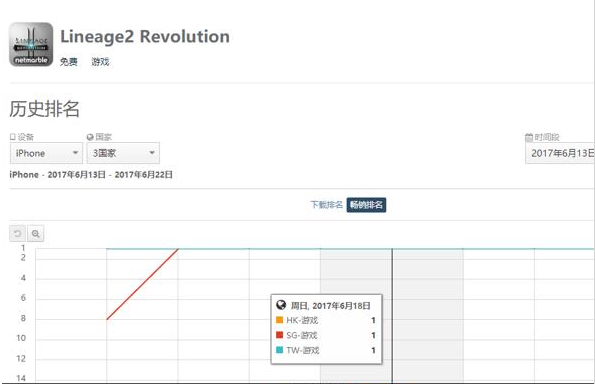Image resolution: width=595 pixels, height=384 pixels.
Task: Click the 历史排名 heading
Action: 44,109
